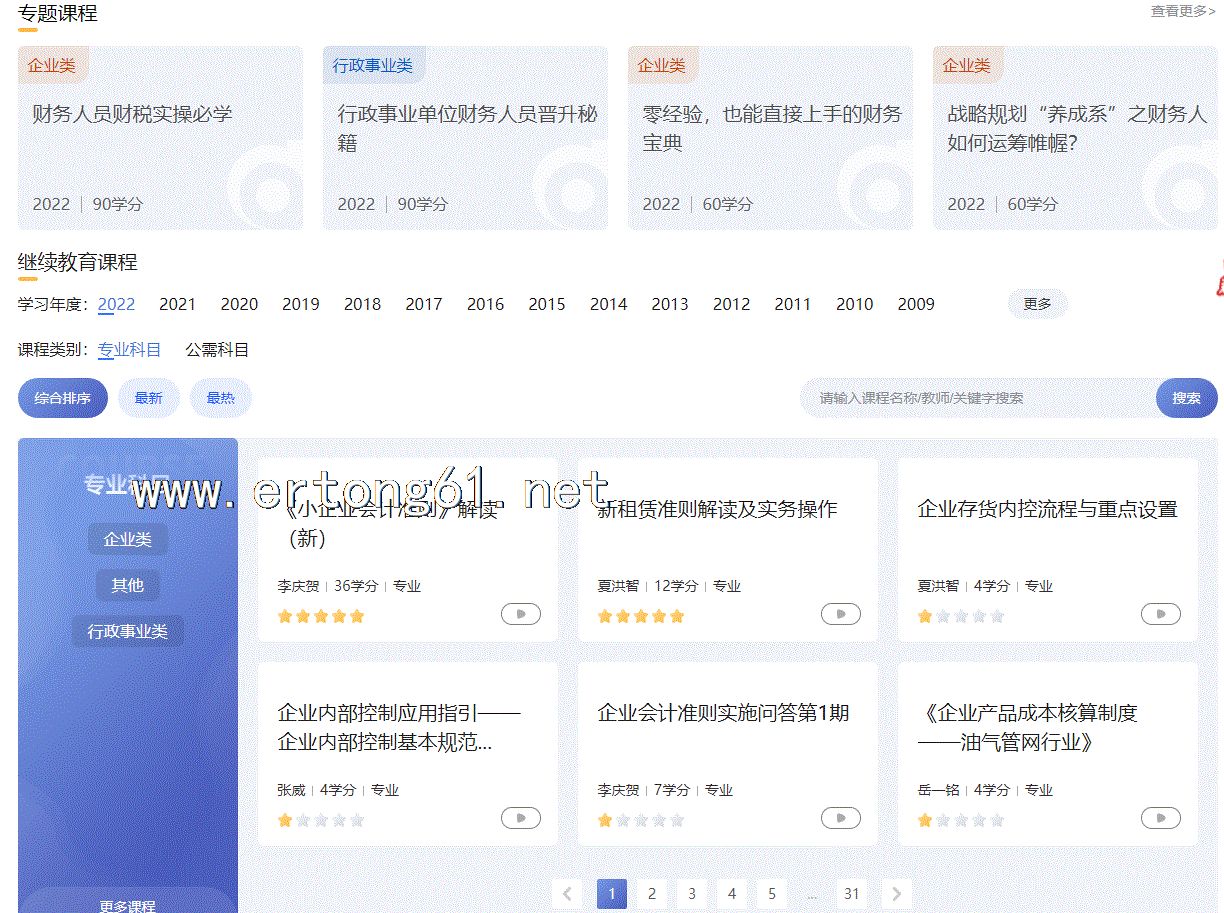Choose 最新 sort option

tap(148, 398)
